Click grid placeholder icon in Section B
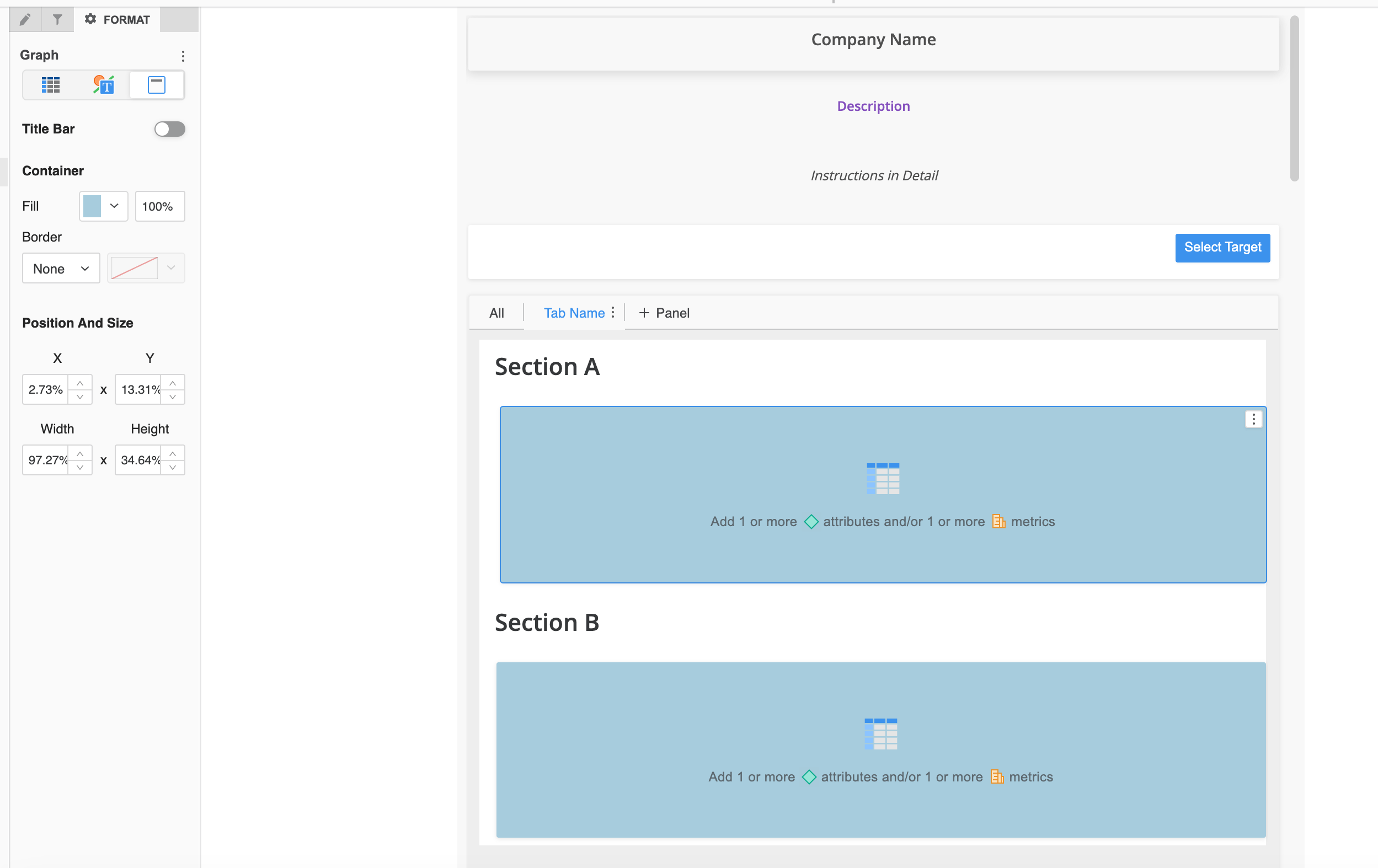Screen dimensions: 1378x868 (x=881, y=733)
